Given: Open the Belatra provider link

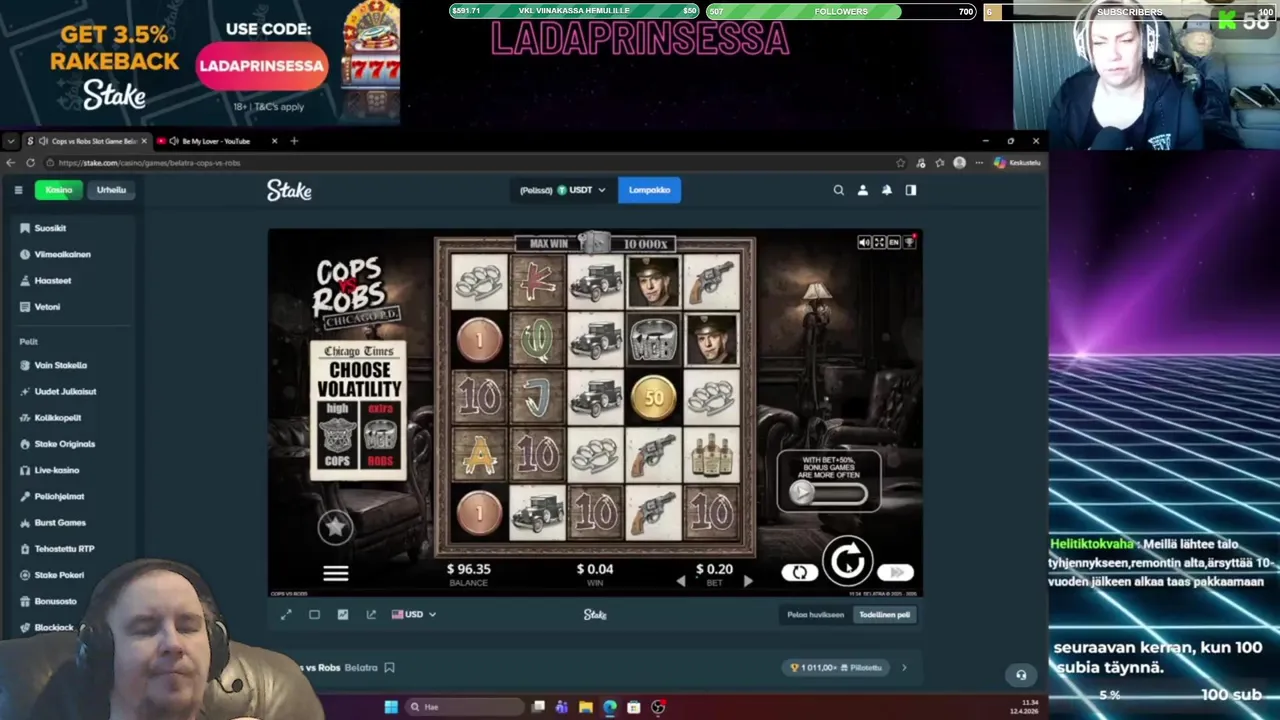Looking at the screenshot, I should (x=361, y=667).
